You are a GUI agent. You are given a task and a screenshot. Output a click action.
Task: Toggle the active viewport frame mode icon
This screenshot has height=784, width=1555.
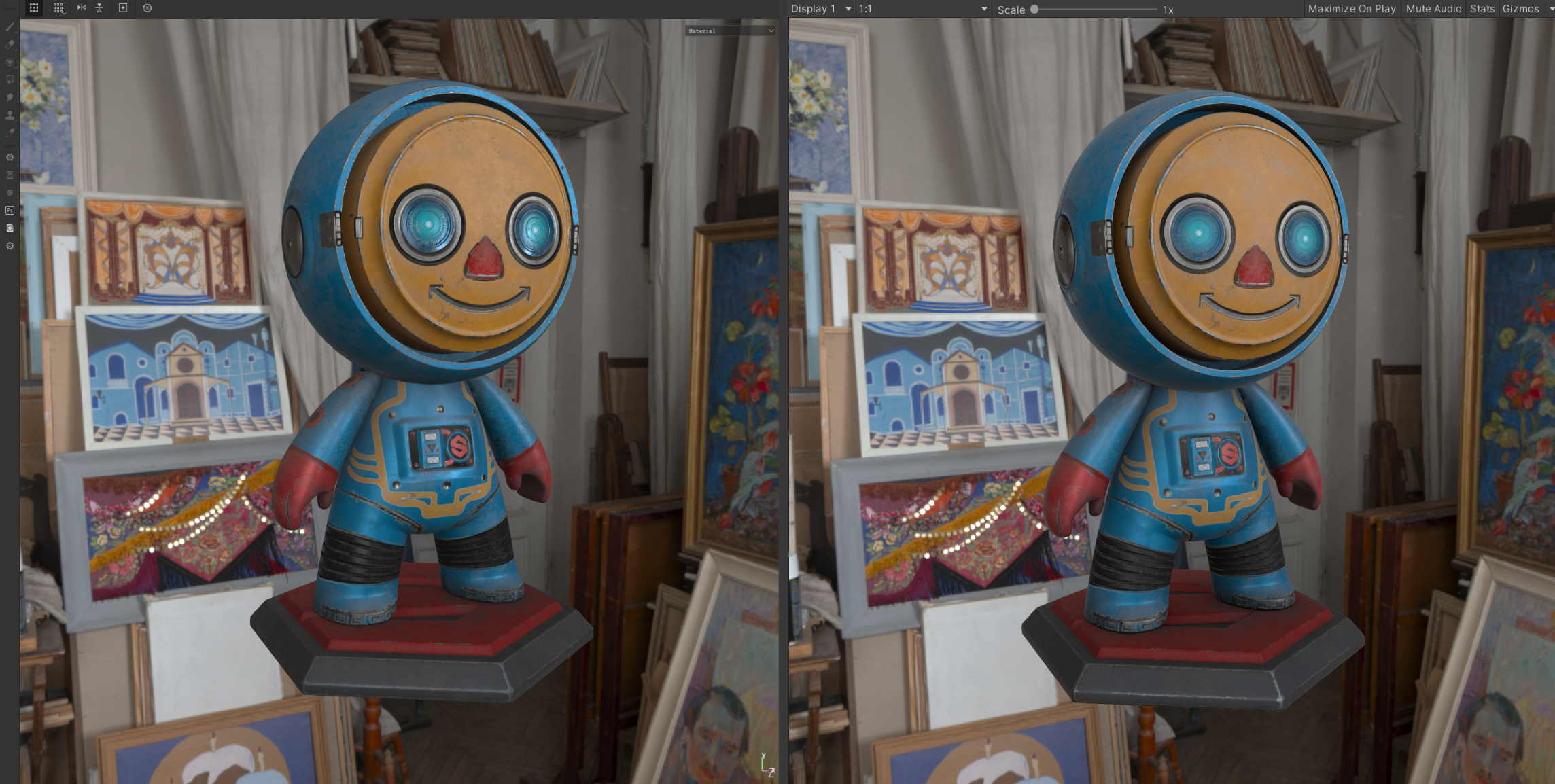[x=34, y=8]
